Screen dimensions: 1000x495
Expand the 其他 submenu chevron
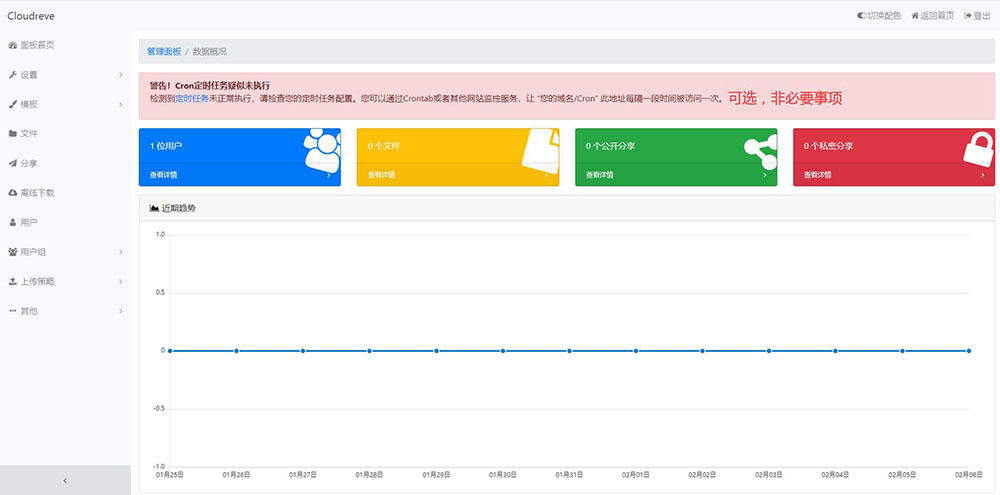click(x=121, y=311)
